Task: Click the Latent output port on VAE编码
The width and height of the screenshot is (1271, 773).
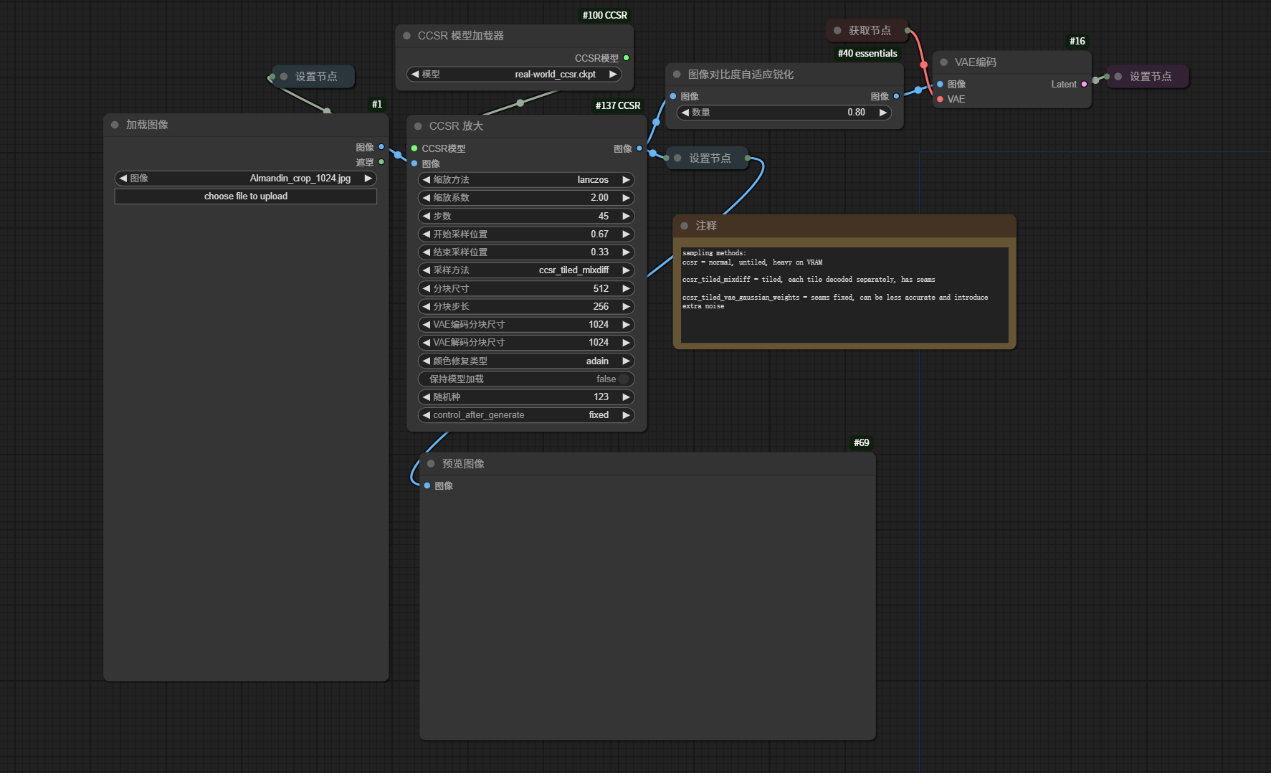Action: [x=1085, y=84]
